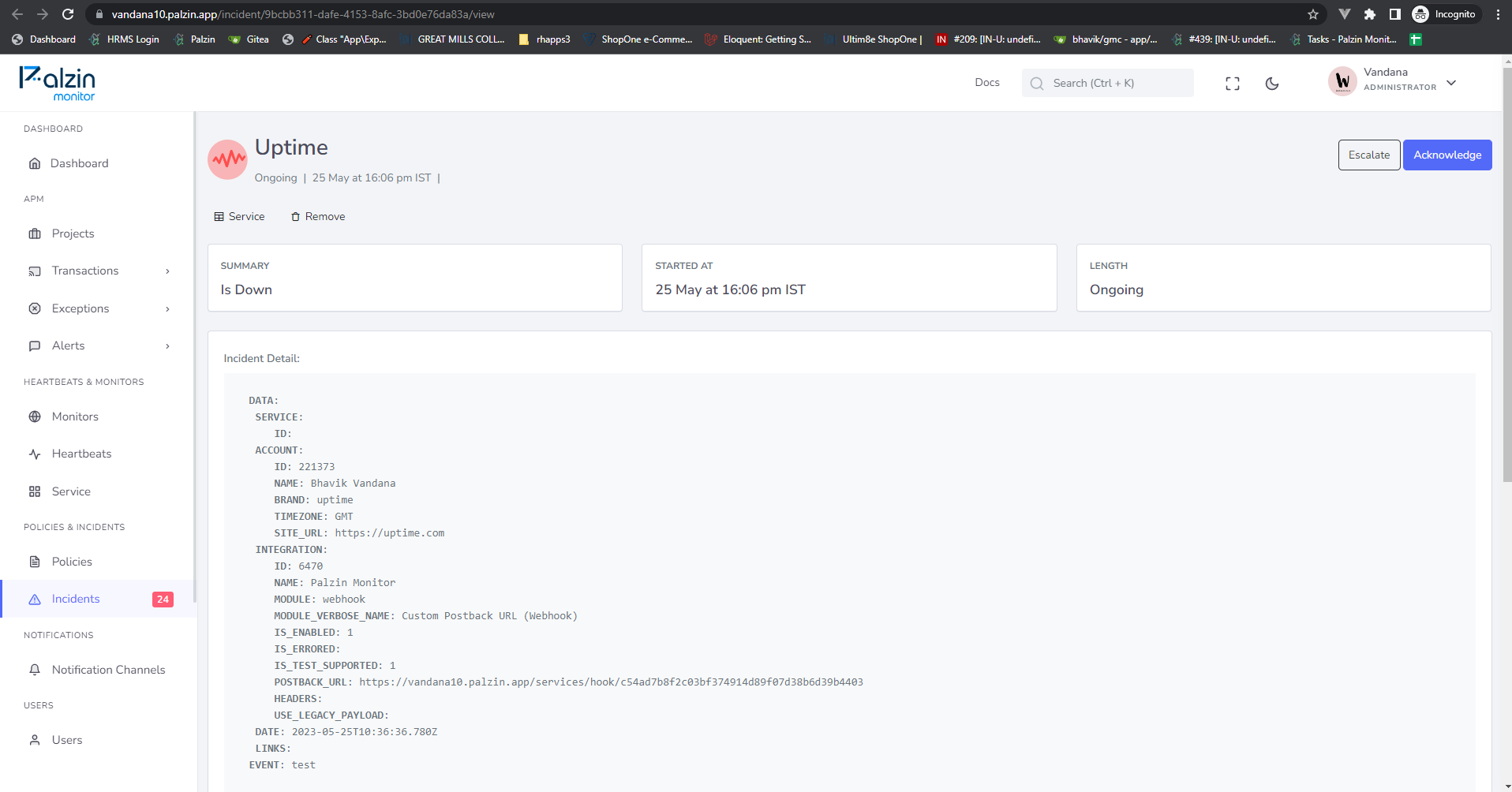
Task: Click the Policies document icon
Action: [x=35, y=562]
